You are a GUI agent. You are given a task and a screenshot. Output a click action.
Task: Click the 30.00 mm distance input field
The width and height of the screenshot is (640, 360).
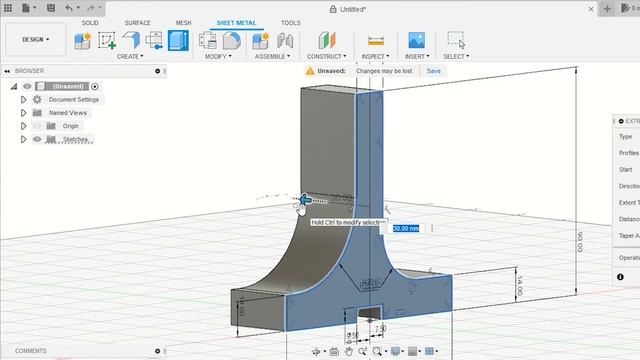(406, 229)
